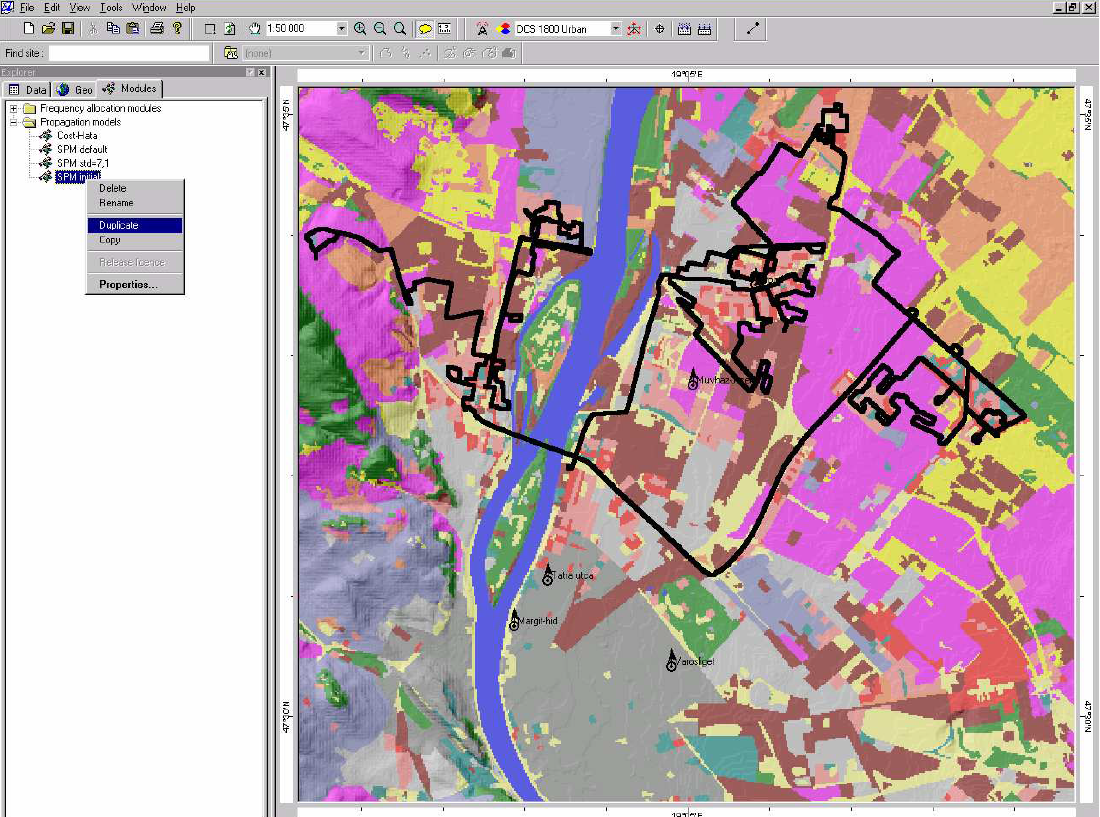This screenshot has width=1100, height=817.
Task: Select the Cost-Hata propagation model
Action: coord(77,135)
